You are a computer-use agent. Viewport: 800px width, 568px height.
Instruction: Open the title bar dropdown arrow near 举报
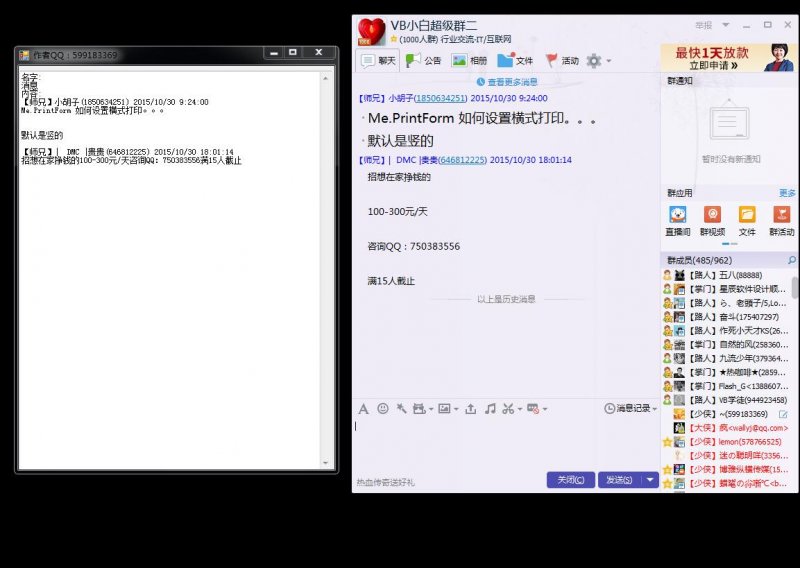726,24
